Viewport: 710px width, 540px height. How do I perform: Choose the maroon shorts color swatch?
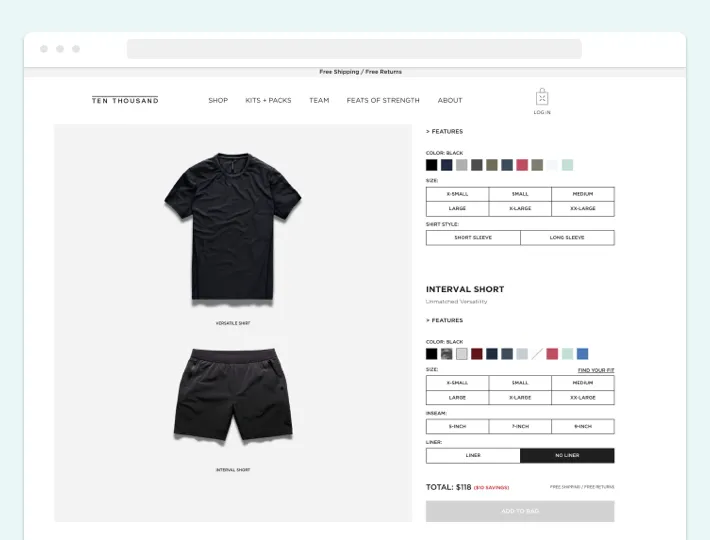tap(477, 354)
